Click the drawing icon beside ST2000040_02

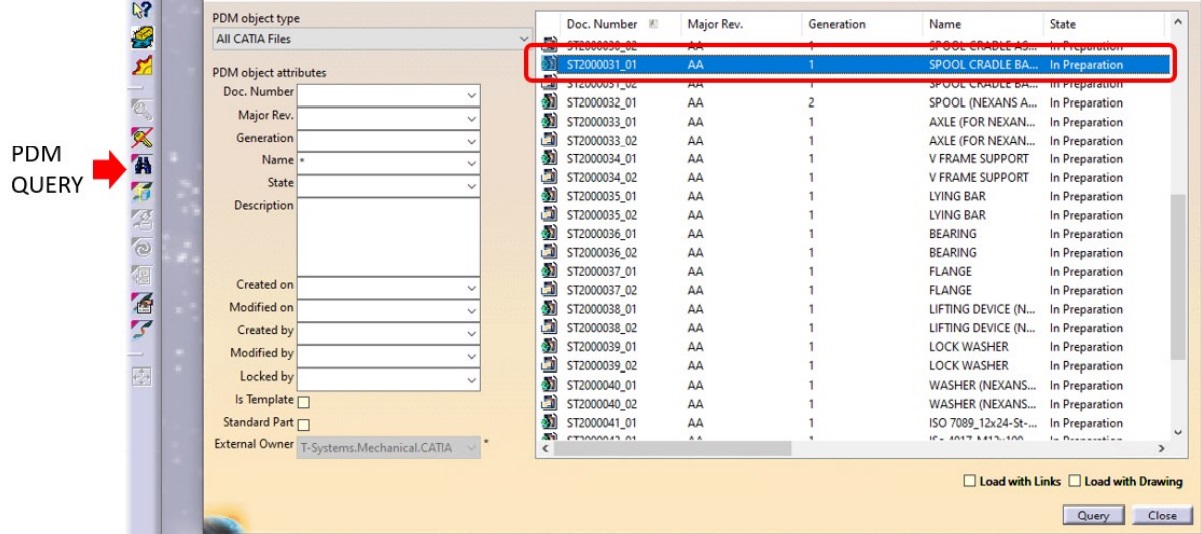[x=549, y=404]
